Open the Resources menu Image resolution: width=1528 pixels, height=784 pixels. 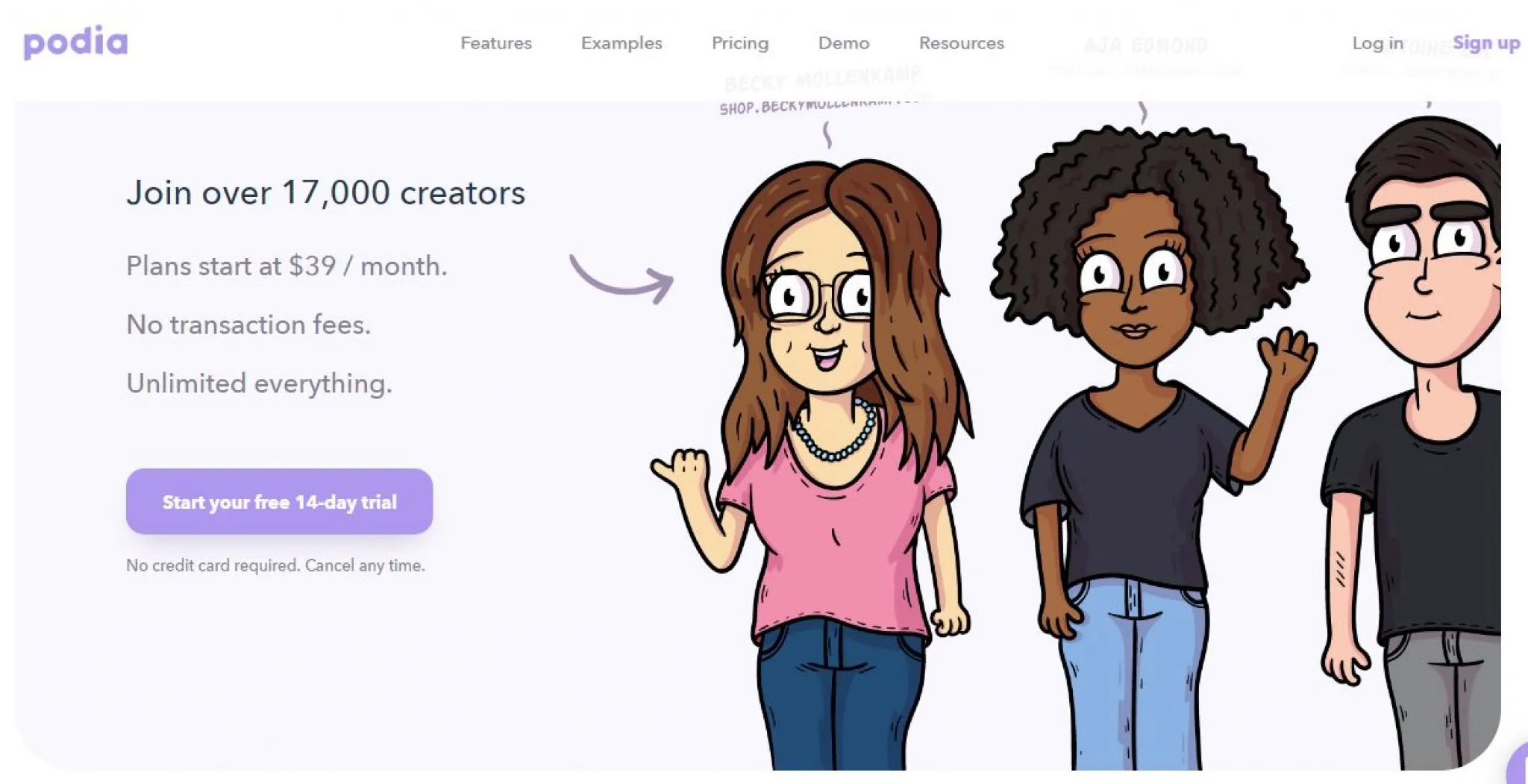click(x=962, y=43)
